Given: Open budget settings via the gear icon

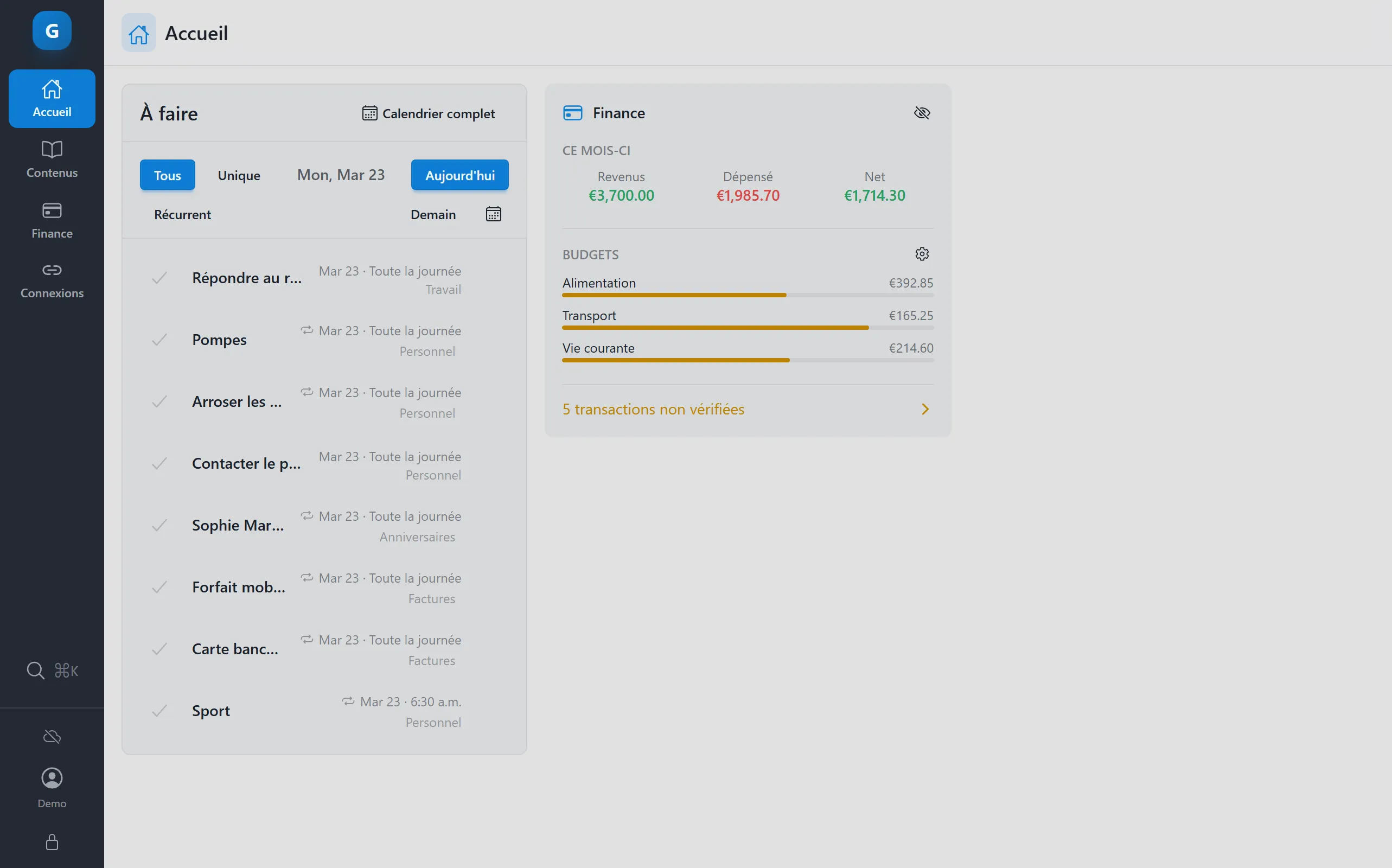Looking at the screenshot, I should click(x=922, y=253).
